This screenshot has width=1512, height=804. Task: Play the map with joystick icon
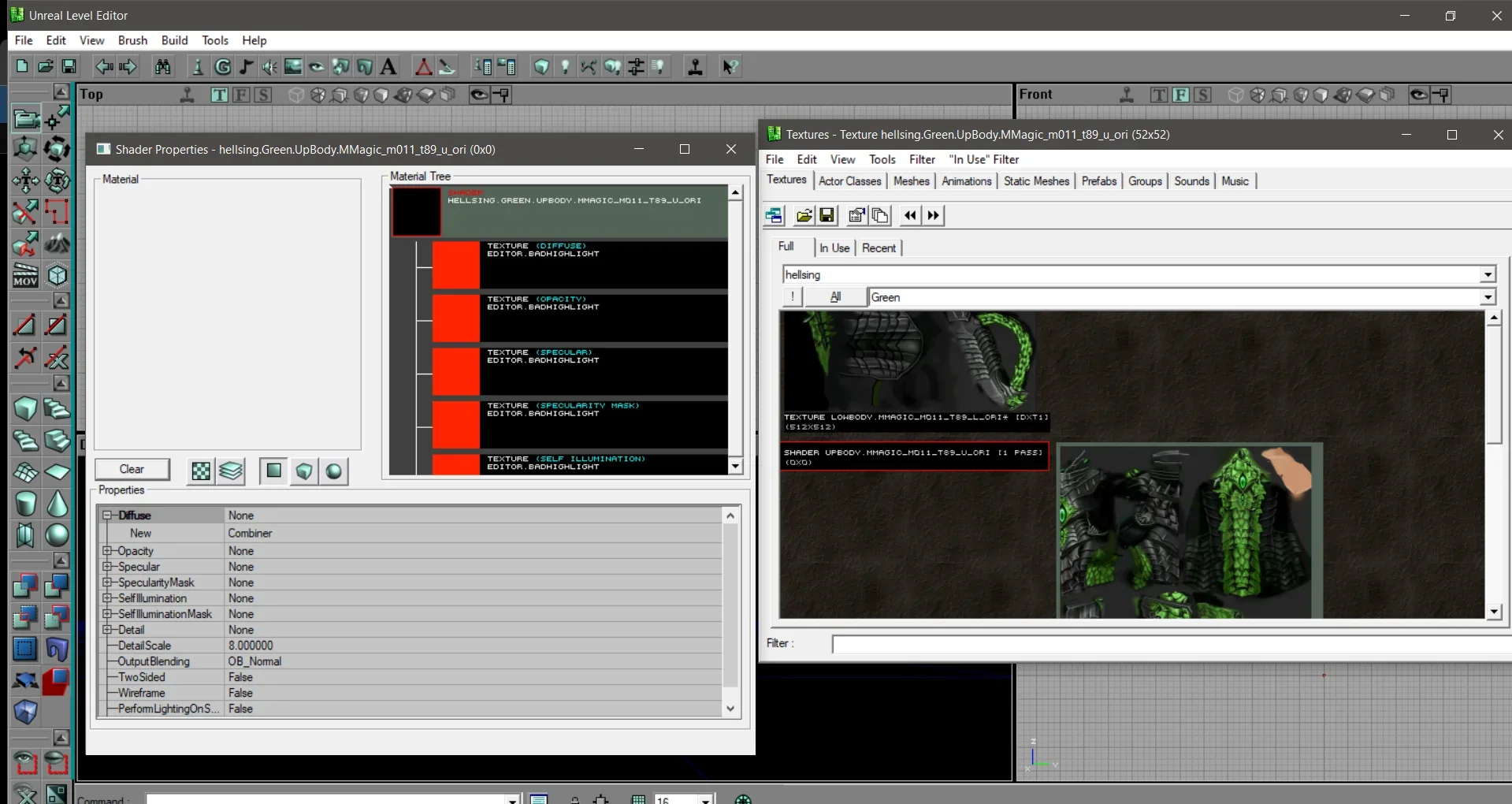pos(695,67)
